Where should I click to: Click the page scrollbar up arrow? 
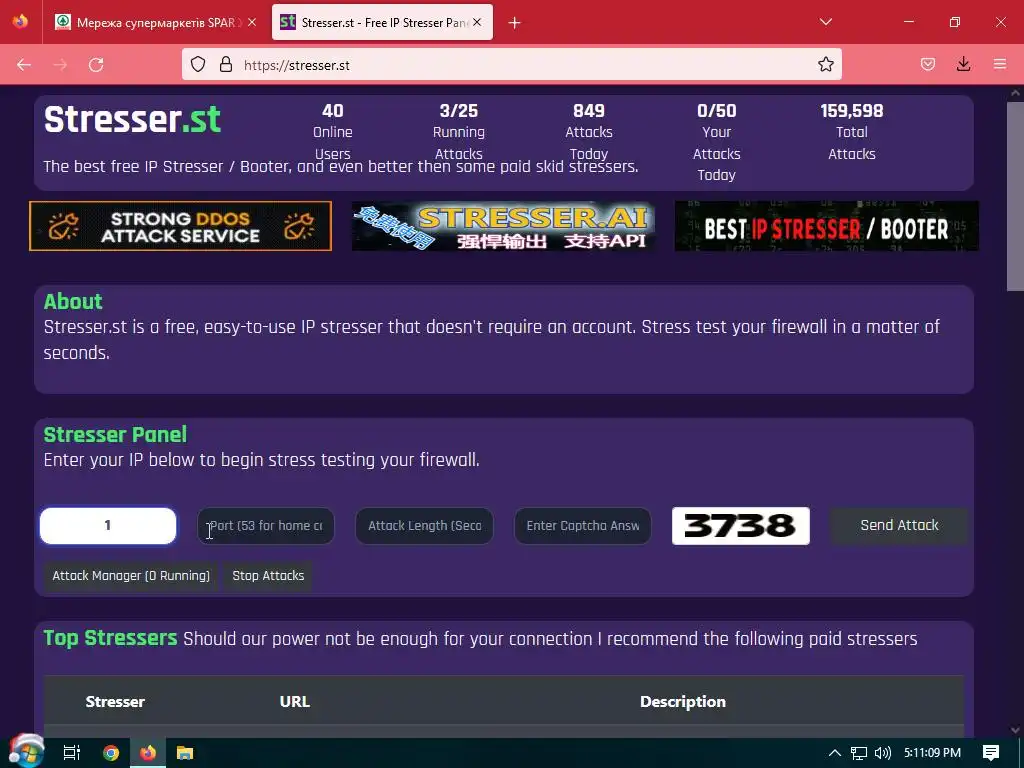[1015, 93]
